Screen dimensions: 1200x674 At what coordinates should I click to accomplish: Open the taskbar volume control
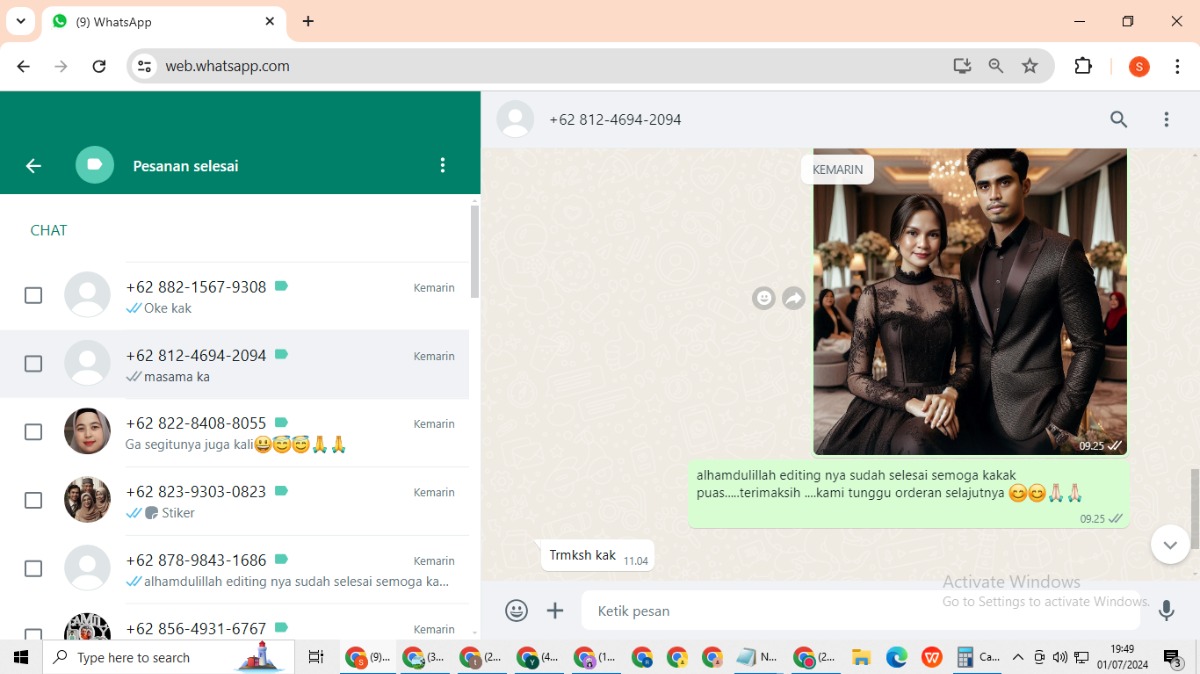(x=1060, y=657)
